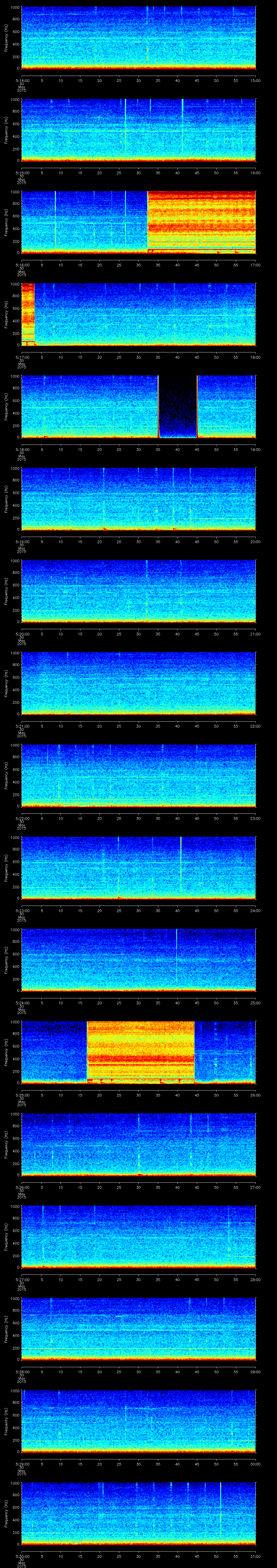Click the 27:00 end time label

[x=255, y=1187]
